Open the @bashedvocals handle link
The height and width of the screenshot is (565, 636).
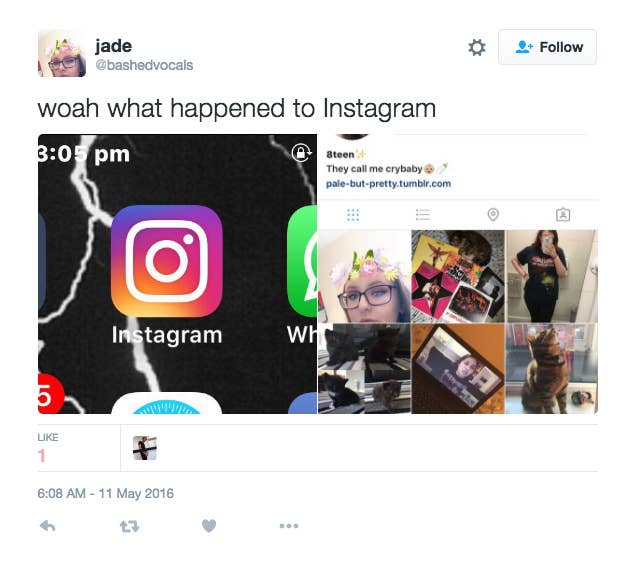[144, 65]
